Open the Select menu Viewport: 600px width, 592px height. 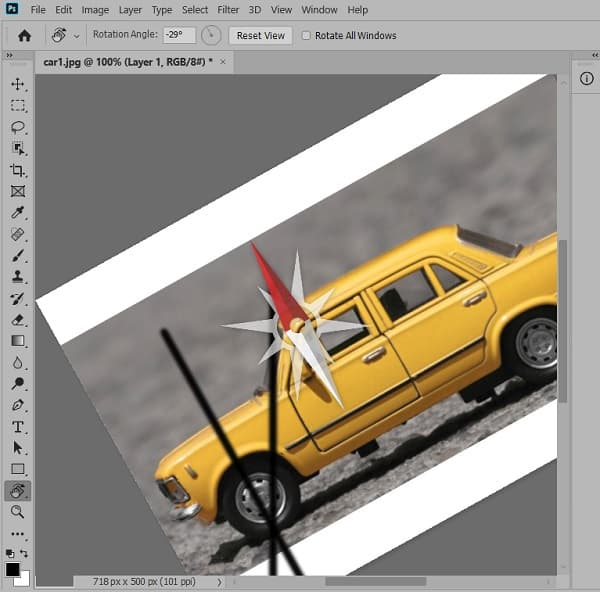(x=195, y=10)
